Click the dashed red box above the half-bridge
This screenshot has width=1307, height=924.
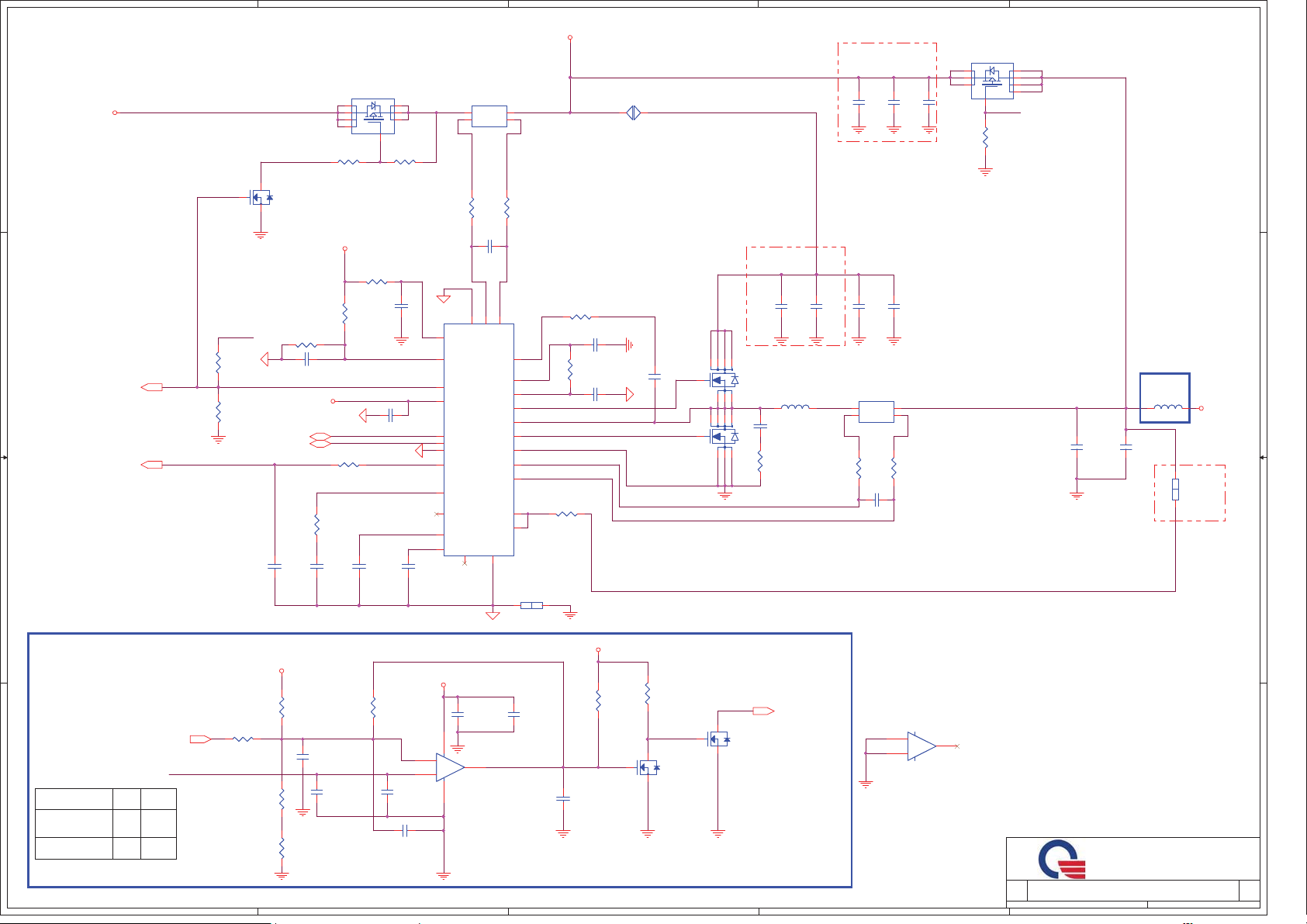[x=796, y=296]
